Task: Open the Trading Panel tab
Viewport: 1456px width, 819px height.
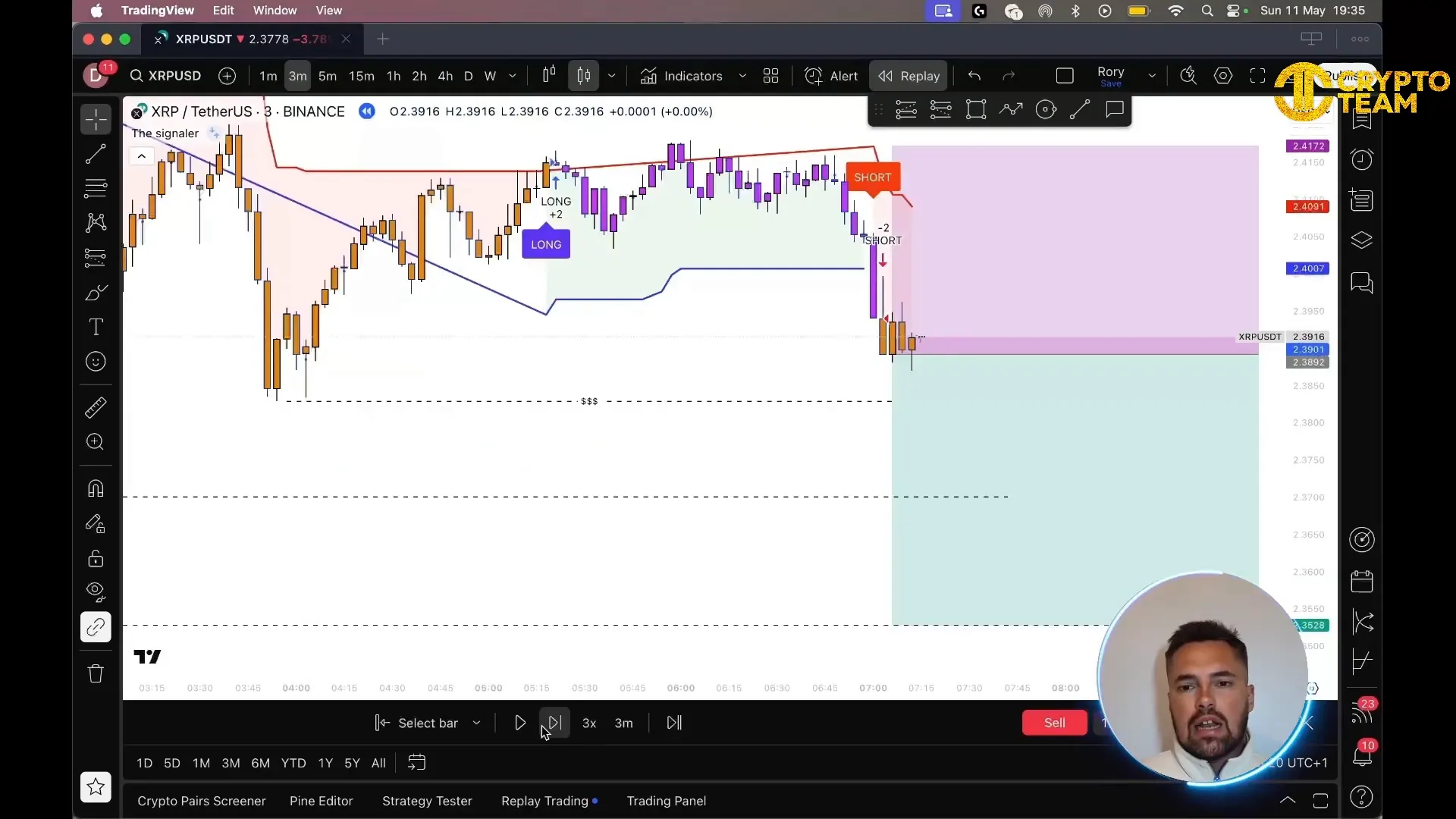Action: pyautogui.click(x=666, y=801)
